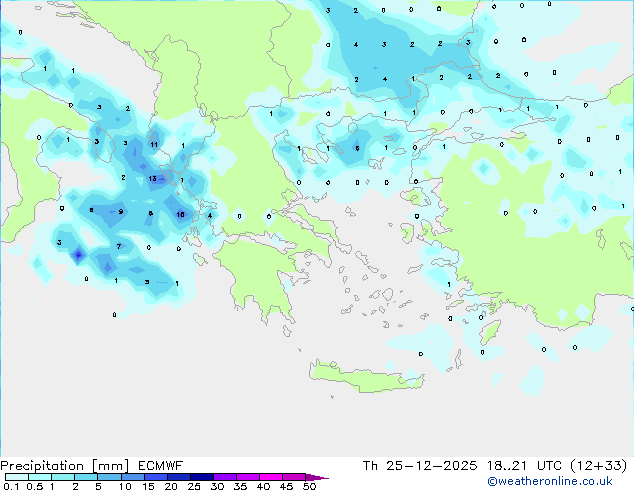Click the 'Th' weekday label
Screen dimensions: 634x490
[370, 466]
